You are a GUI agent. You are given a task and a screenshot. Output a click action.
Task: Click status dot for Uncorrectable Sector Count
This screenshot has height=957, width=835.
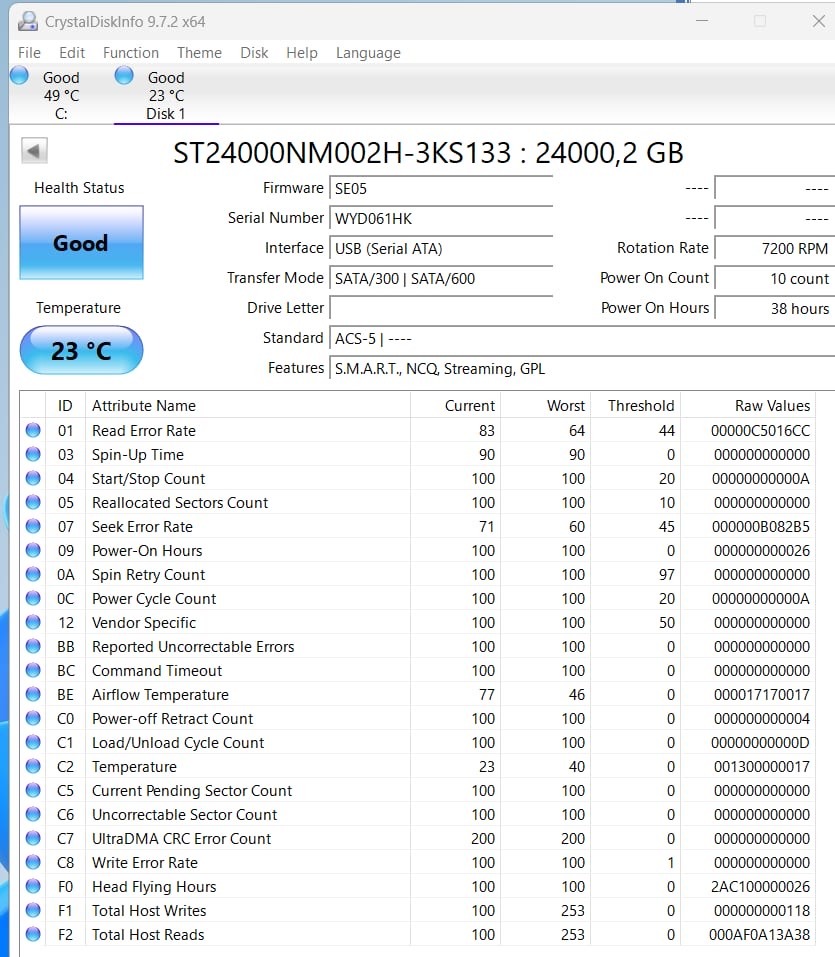click(x=33, y=814)
